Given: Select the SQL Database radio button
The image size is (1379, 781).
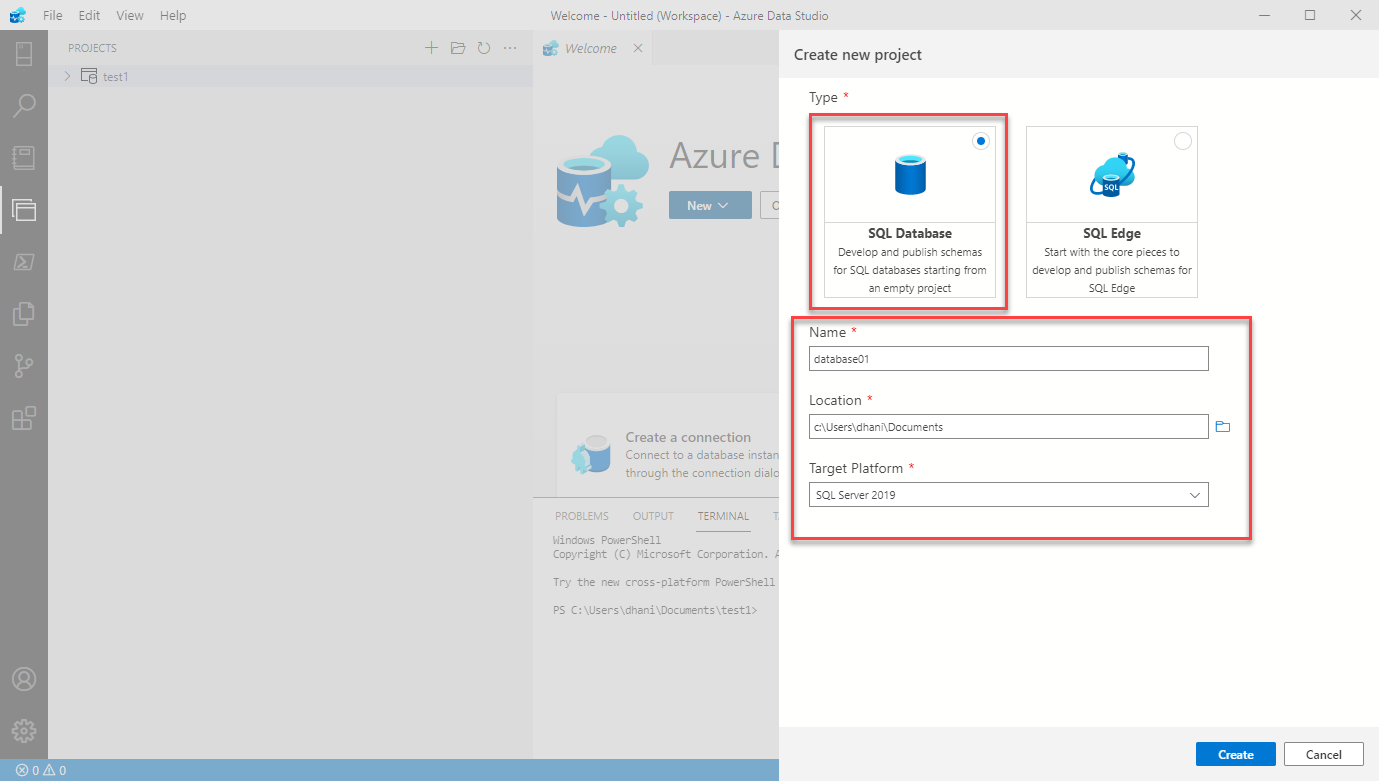Looking at the screenshot, I should click(981, 141).
